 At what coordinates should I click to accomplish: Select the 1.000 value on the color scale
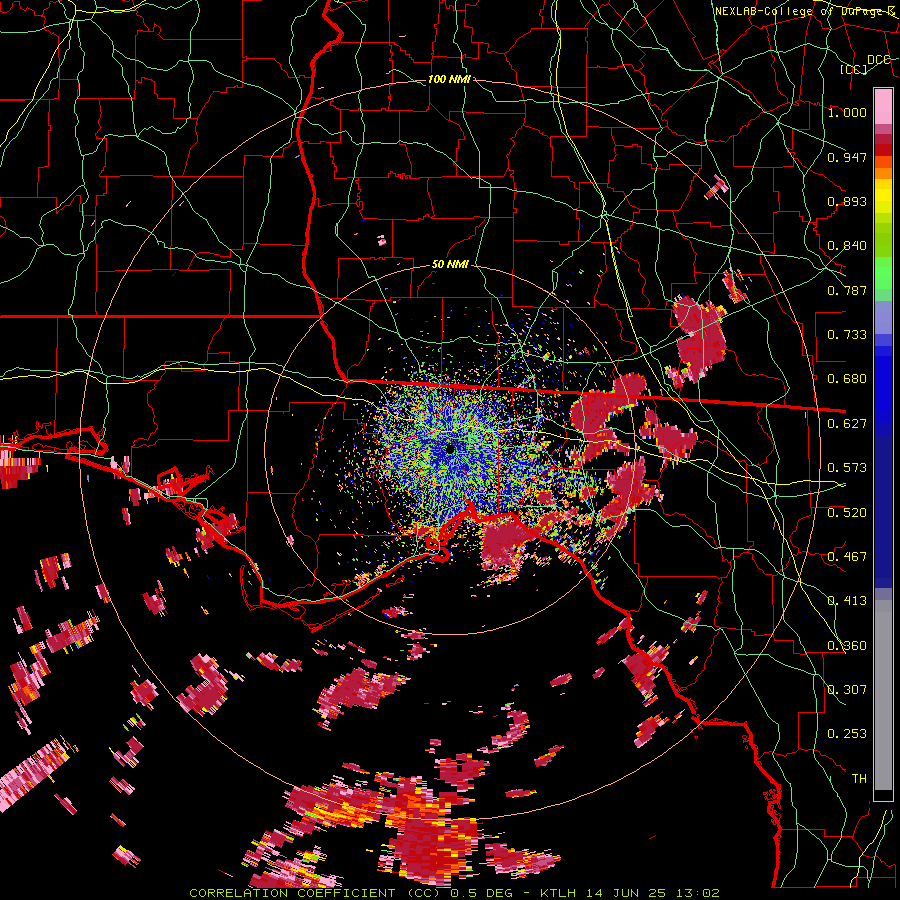847,112
